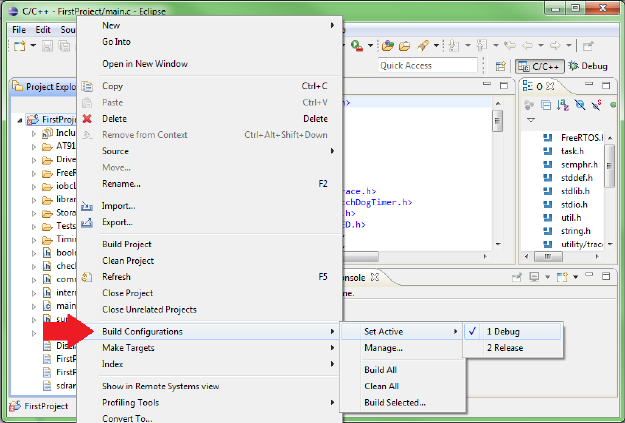
Task: Click the Pin Console icon
Action: coord(517,277)
